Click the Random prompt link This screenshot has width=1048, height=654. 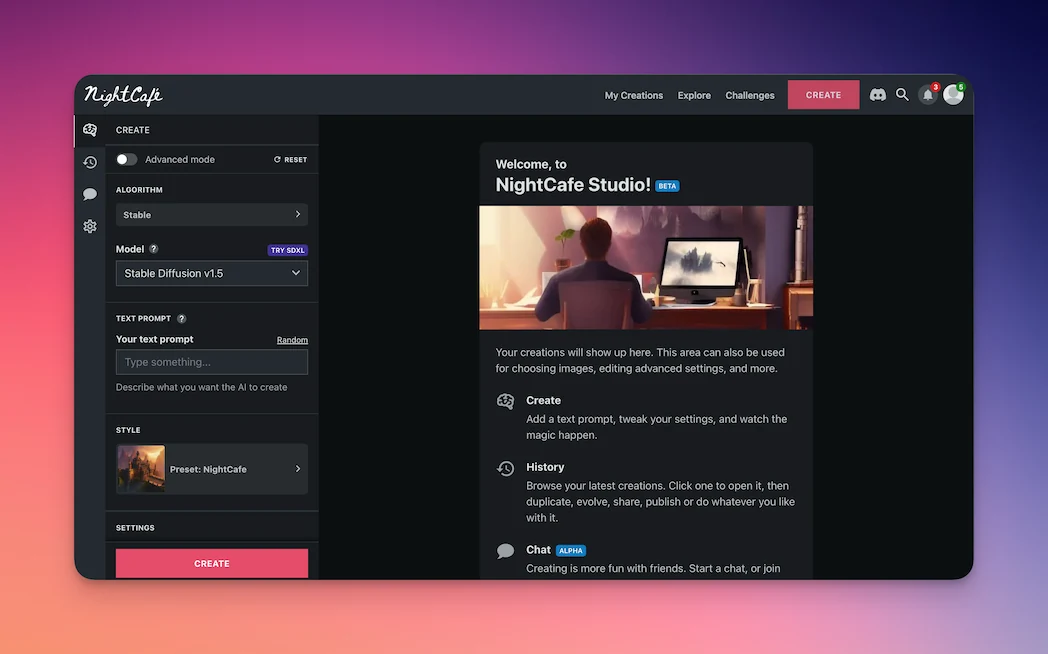point(292,340)
